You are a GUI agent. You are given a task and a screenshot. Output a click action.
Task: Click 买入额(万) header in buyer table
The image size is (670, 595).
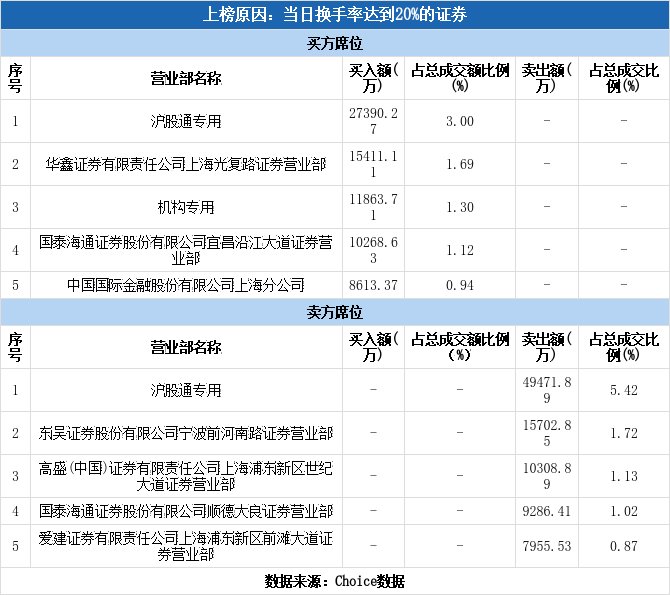point(373,78)
